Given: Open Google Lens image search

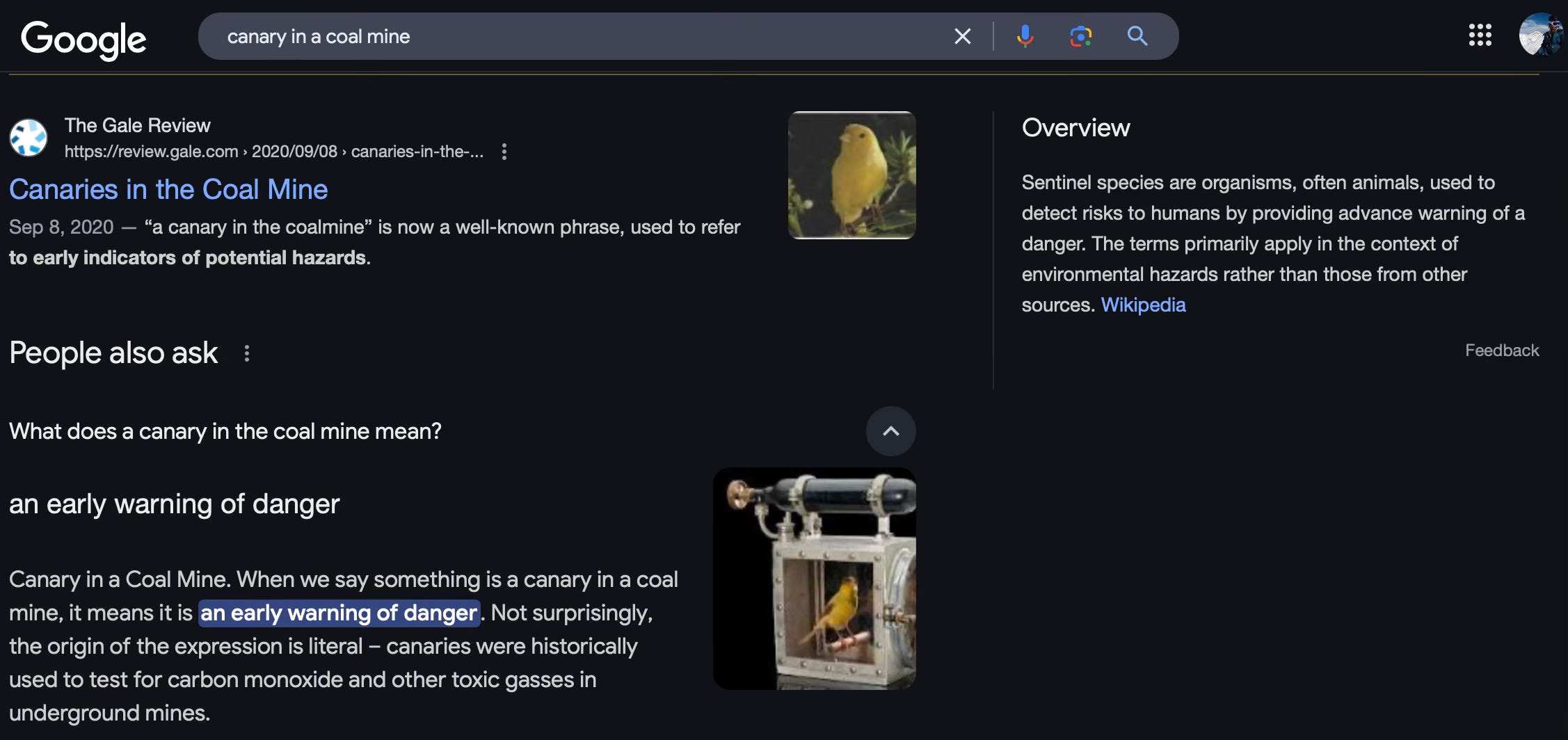Looking at the screenshot, I should pyautogui.click(x=1080, y=36).
